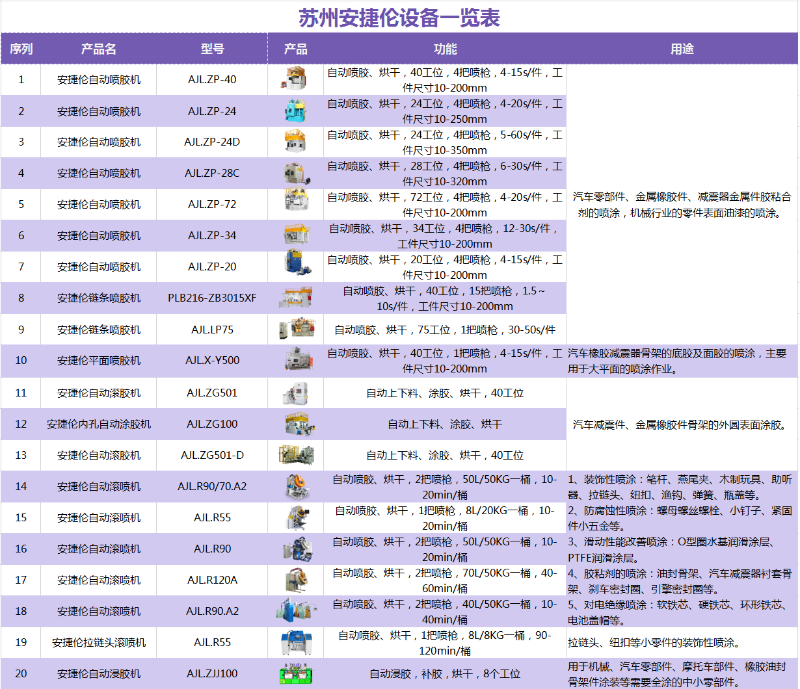Image resolution: width=800 pixels, height=689 pixels.
Task: Click the 型号 column header
Action: pos(210,46)
